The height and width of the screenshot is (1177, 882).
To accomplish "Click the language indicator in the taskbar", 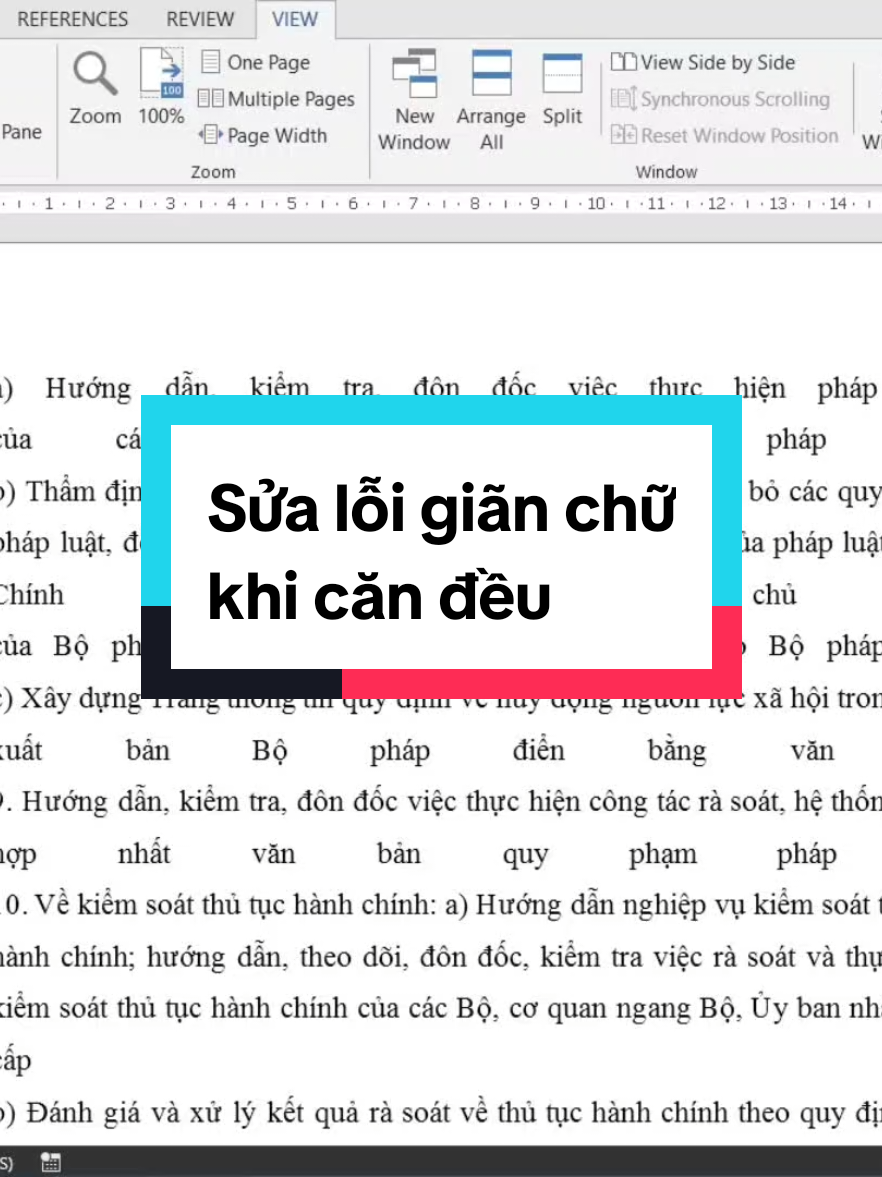I will tap(8, 1162).
